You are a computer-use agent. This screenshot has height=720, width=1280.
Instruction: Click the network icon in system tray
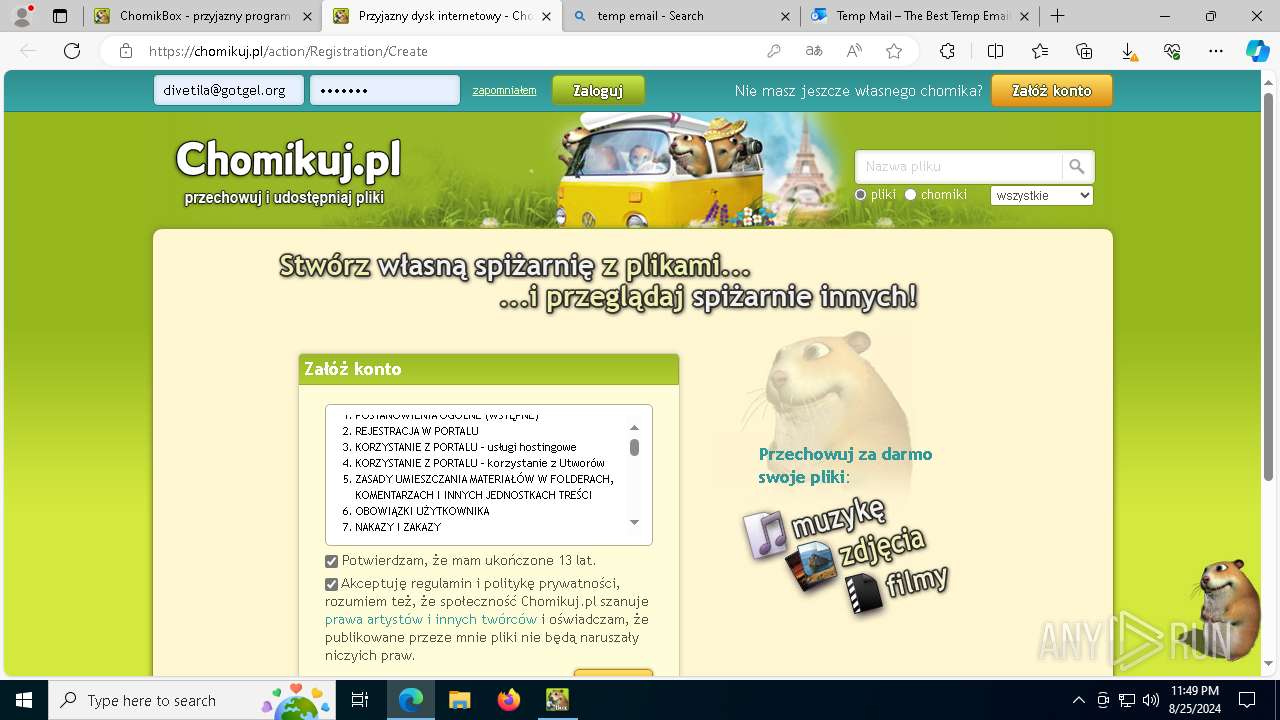click(1127, 700)
